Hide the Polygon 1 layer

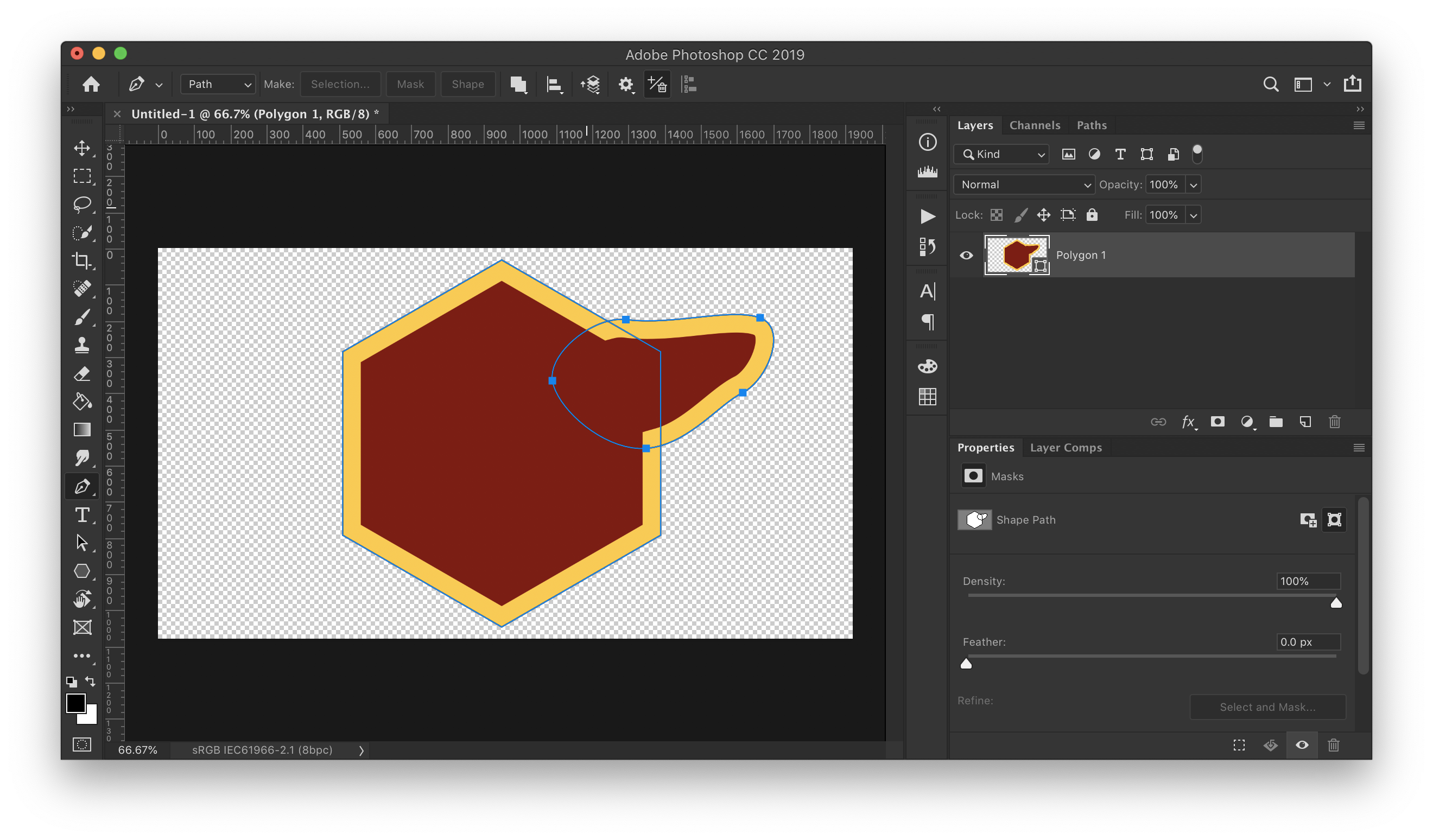pos(966,255)
